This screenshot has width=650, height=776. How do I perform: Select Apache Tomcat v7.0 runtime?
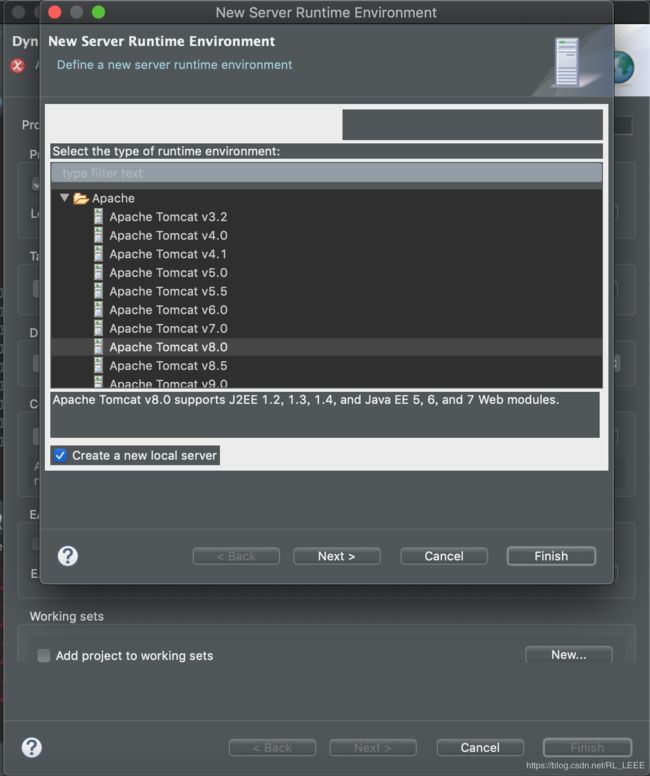(168, 328)
